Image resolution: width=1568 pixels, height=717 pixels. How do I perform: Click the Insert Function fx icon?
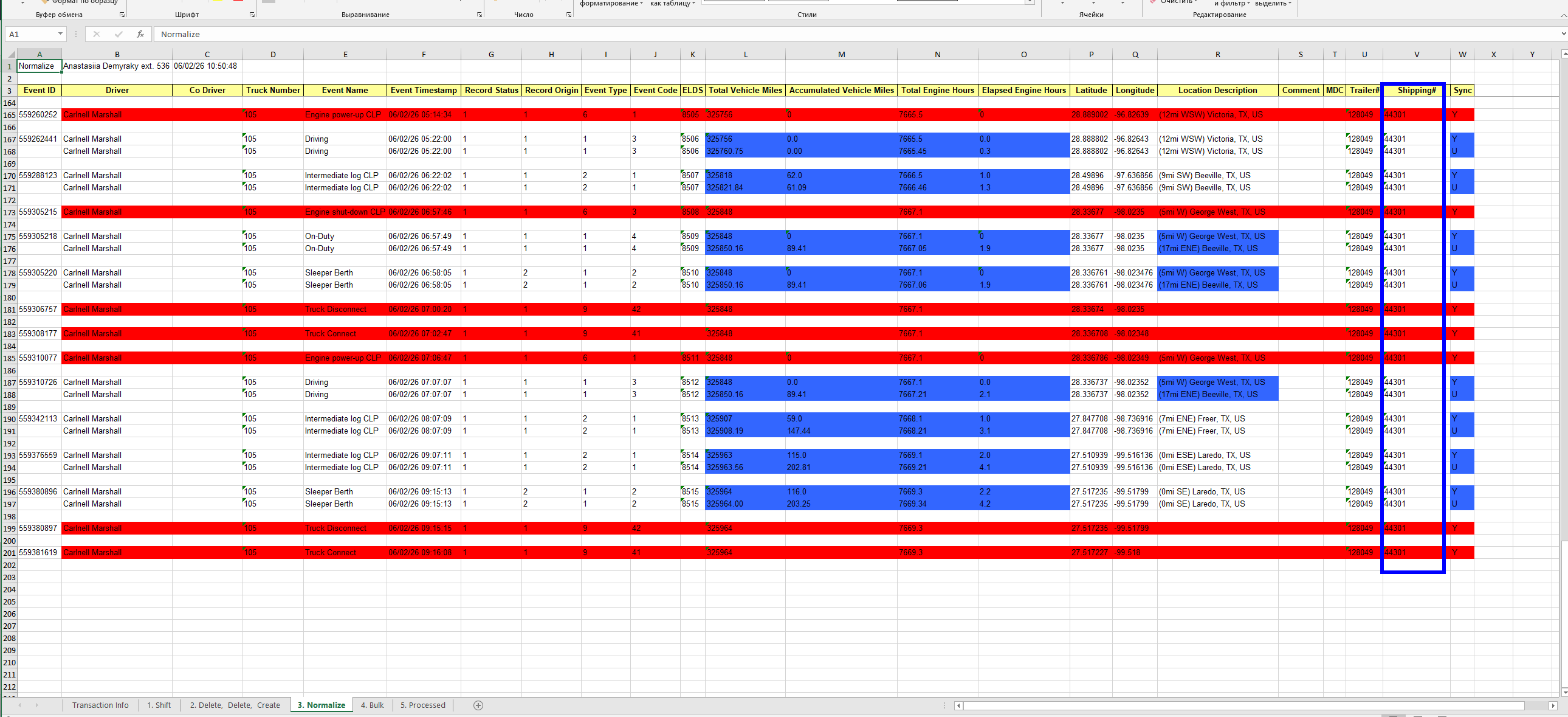click(x=140, y=34)
